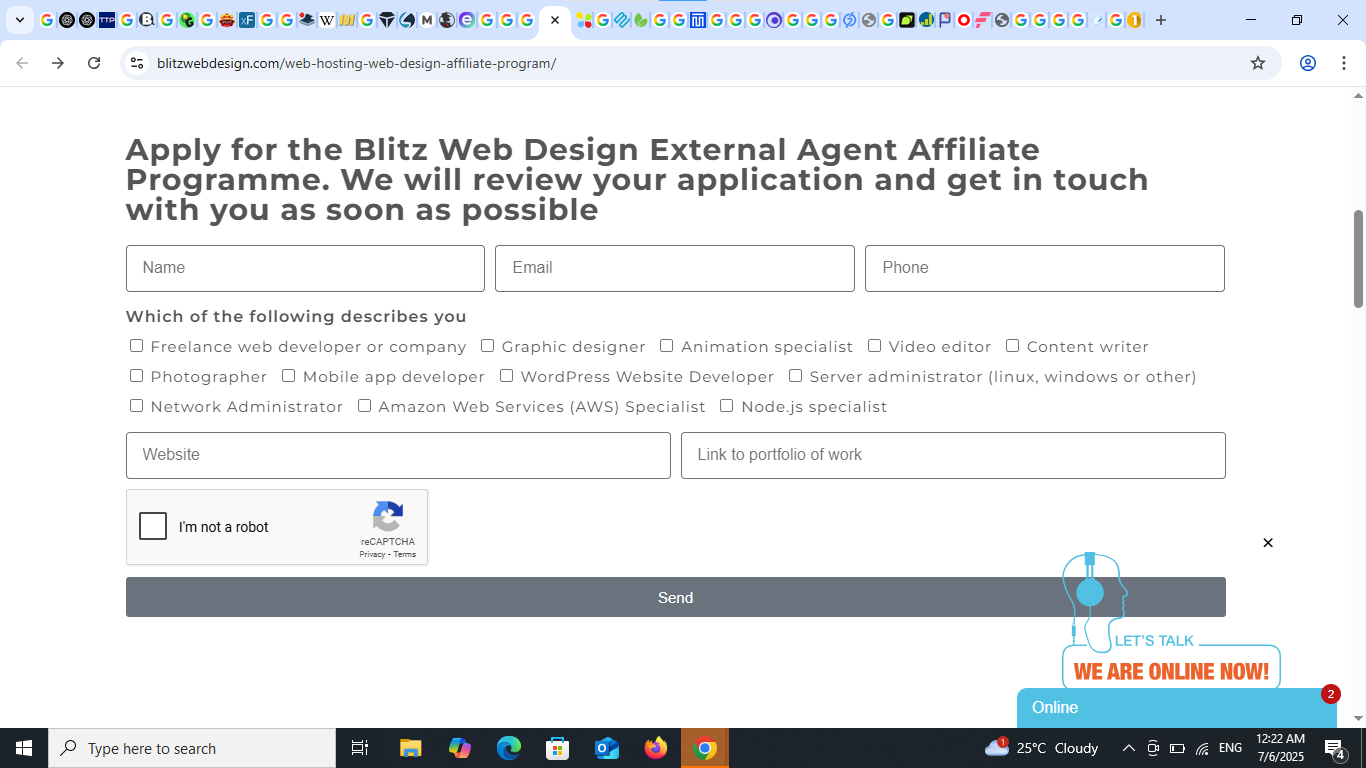Open Outlook from the taskbar
The image size is (1366, 768).
607,748
